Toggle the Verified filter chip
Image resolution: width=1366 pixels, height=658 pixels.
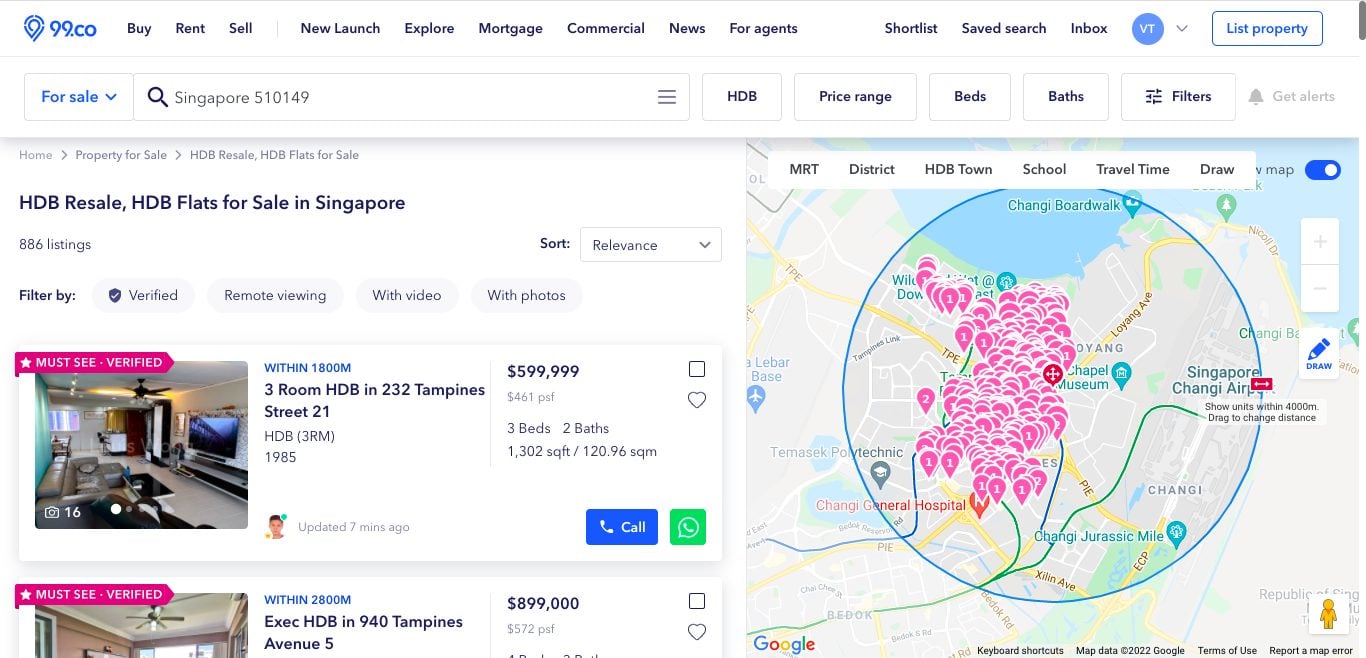coord(142,295)
